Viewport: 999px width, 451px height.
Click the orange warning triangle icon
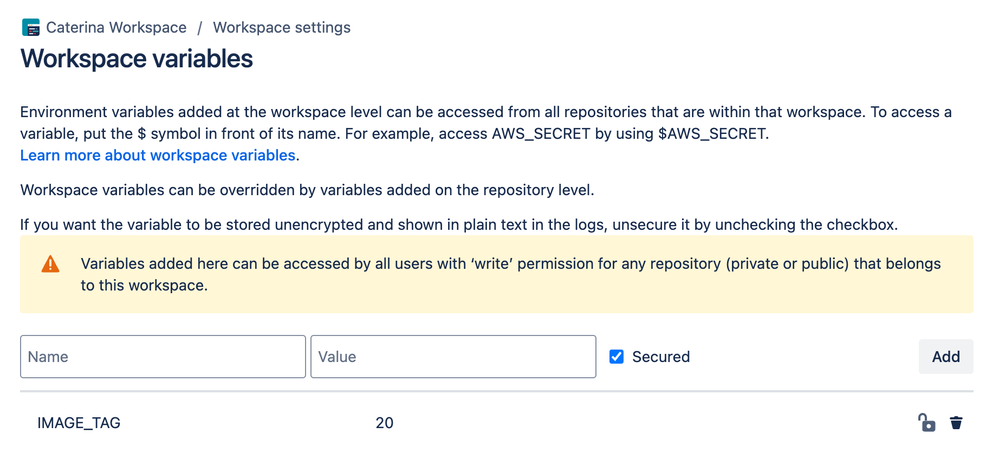click(50, 264)
